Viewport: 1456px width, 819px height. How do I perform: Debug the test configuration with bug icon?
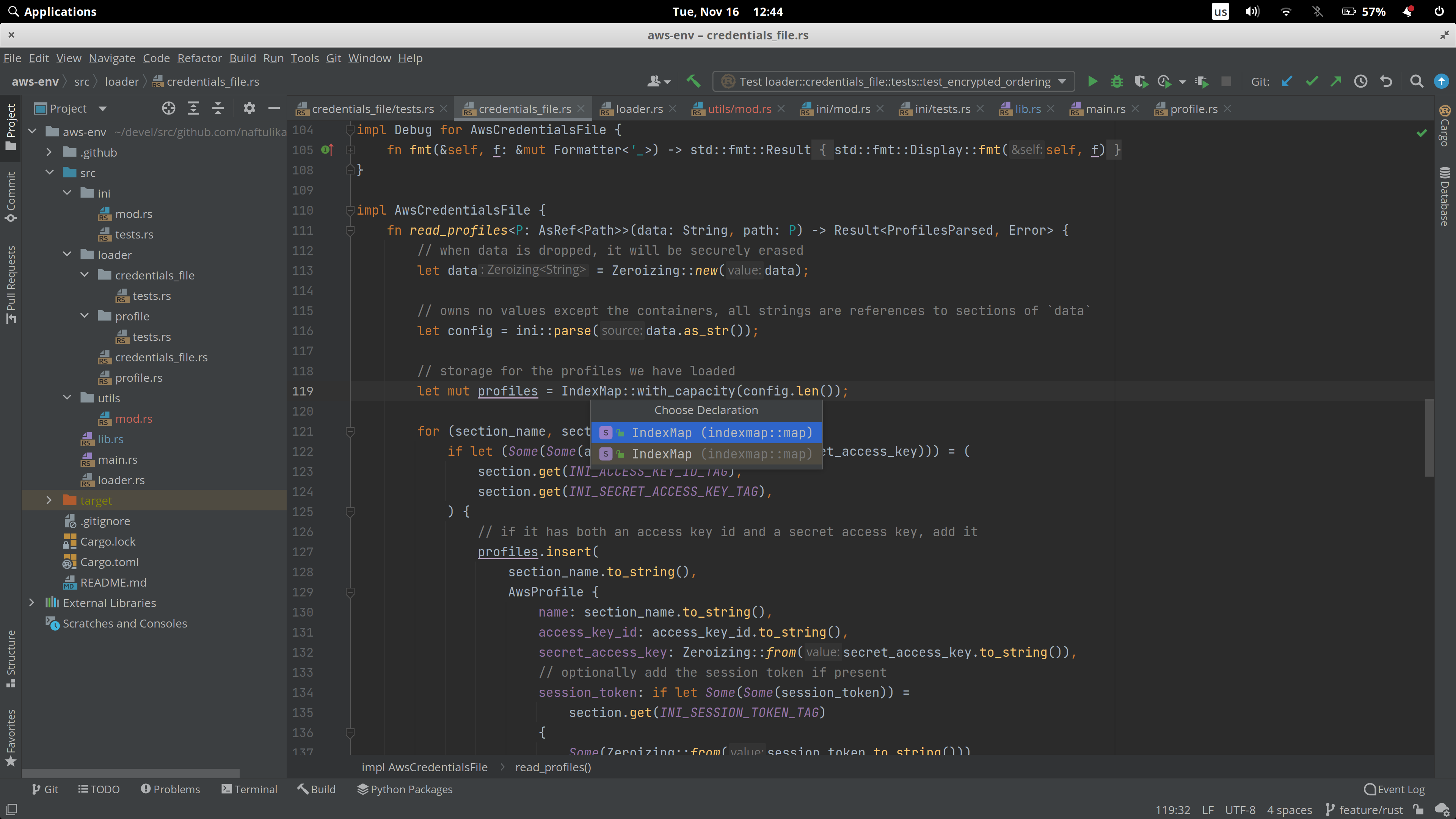click(x=1116, y=82)
